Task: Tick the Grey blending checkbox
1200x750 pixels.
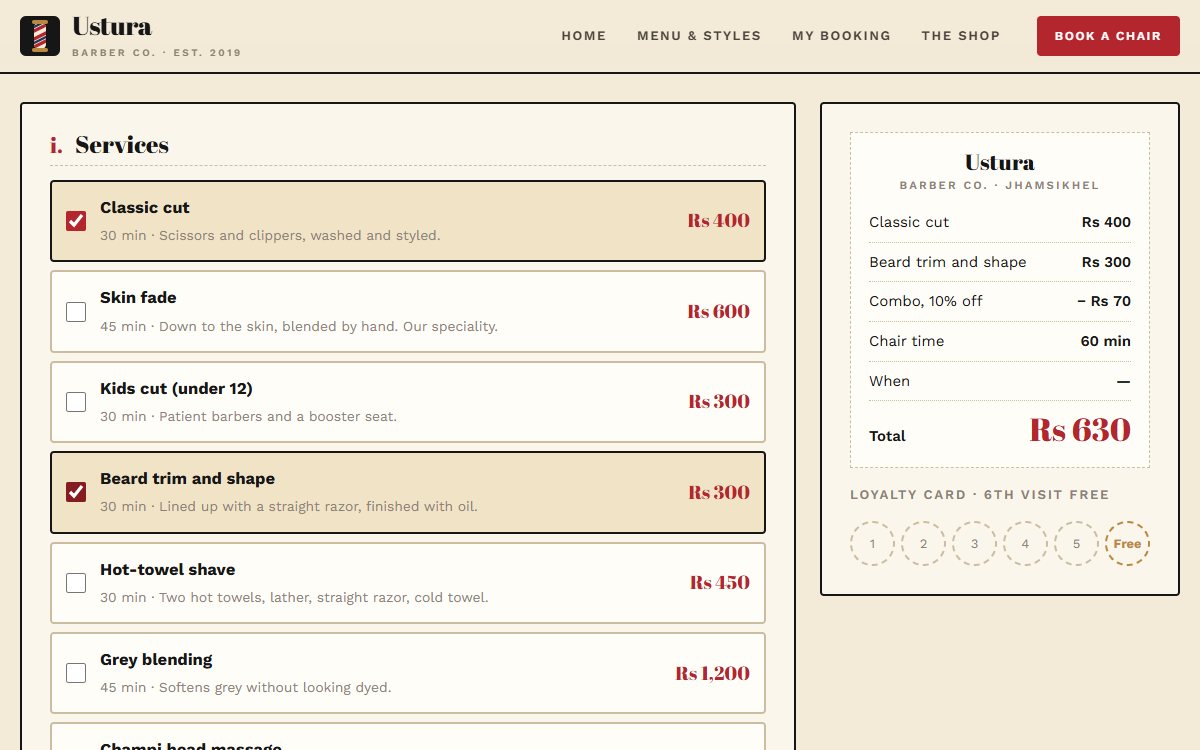Action: pyautogui.click(x=76, y=673)
